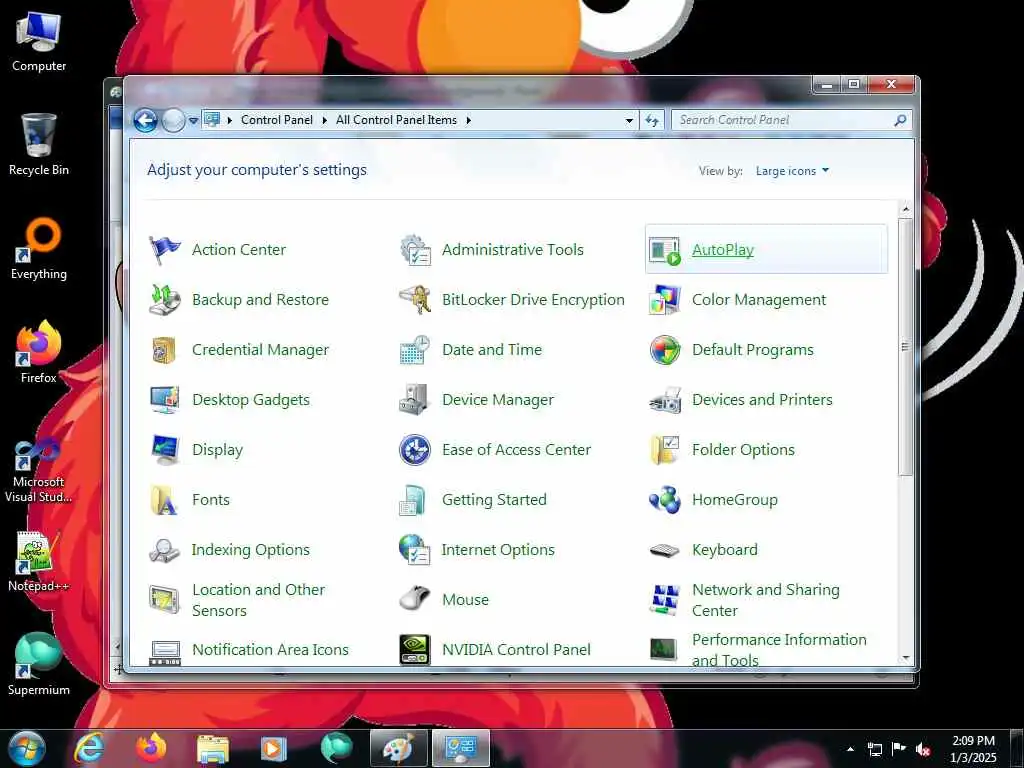Open the NVIDIA Control Panel icon
Image resolution: width=1024 pixels, height=768 pixels.
click(x=415, y=650)
